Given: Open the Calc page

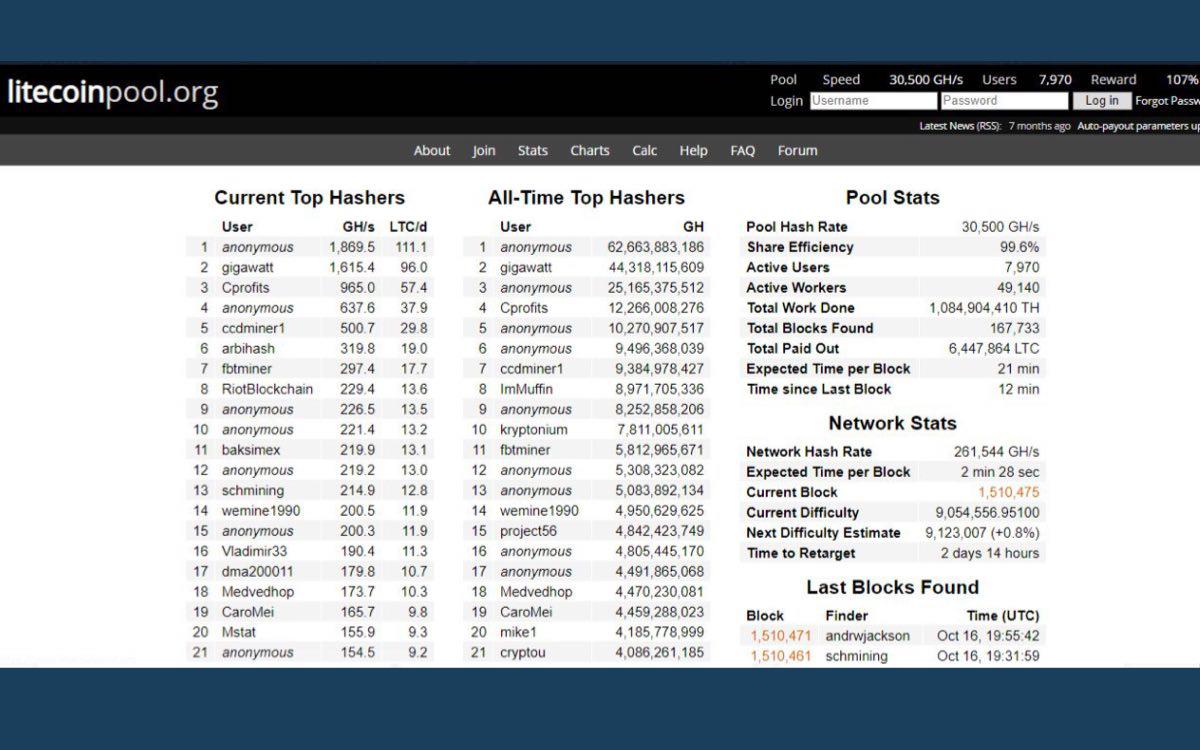Looking at the screenshot, I should tap(645, 151).
